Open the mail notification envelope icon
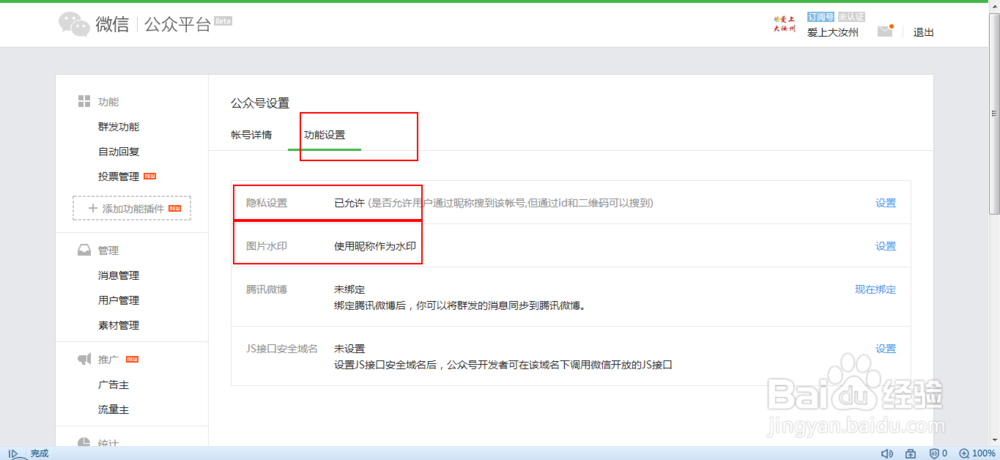 click(x=885, y=31)
